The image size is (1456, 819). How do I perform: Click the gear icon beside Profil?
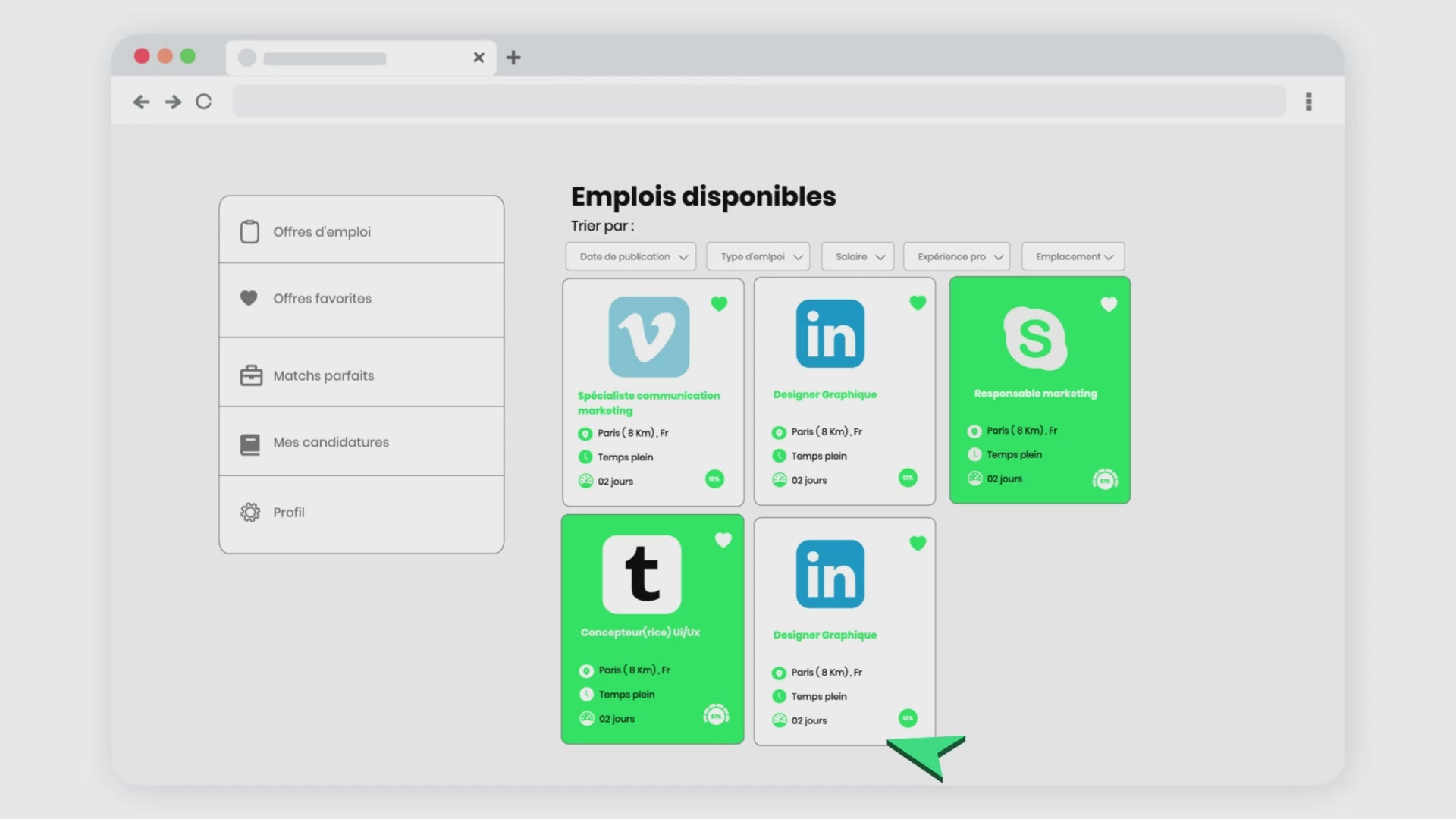(x=250, y=513)
